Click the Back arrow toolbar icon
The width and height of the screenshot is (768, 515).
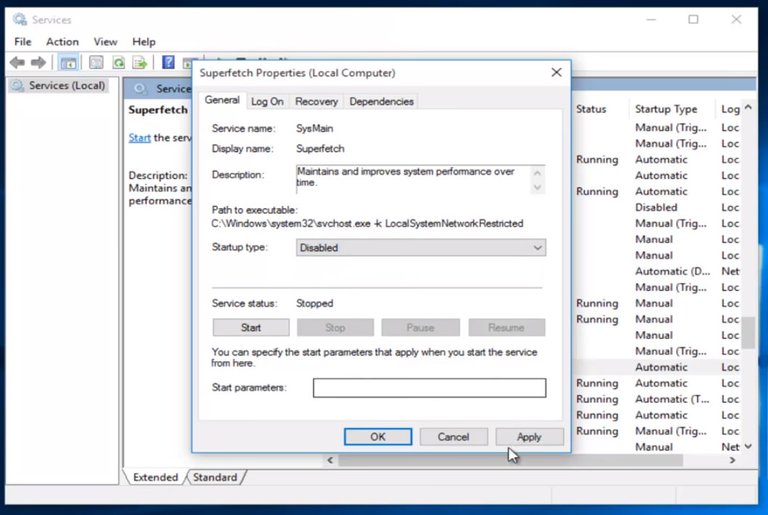point(17,63)
